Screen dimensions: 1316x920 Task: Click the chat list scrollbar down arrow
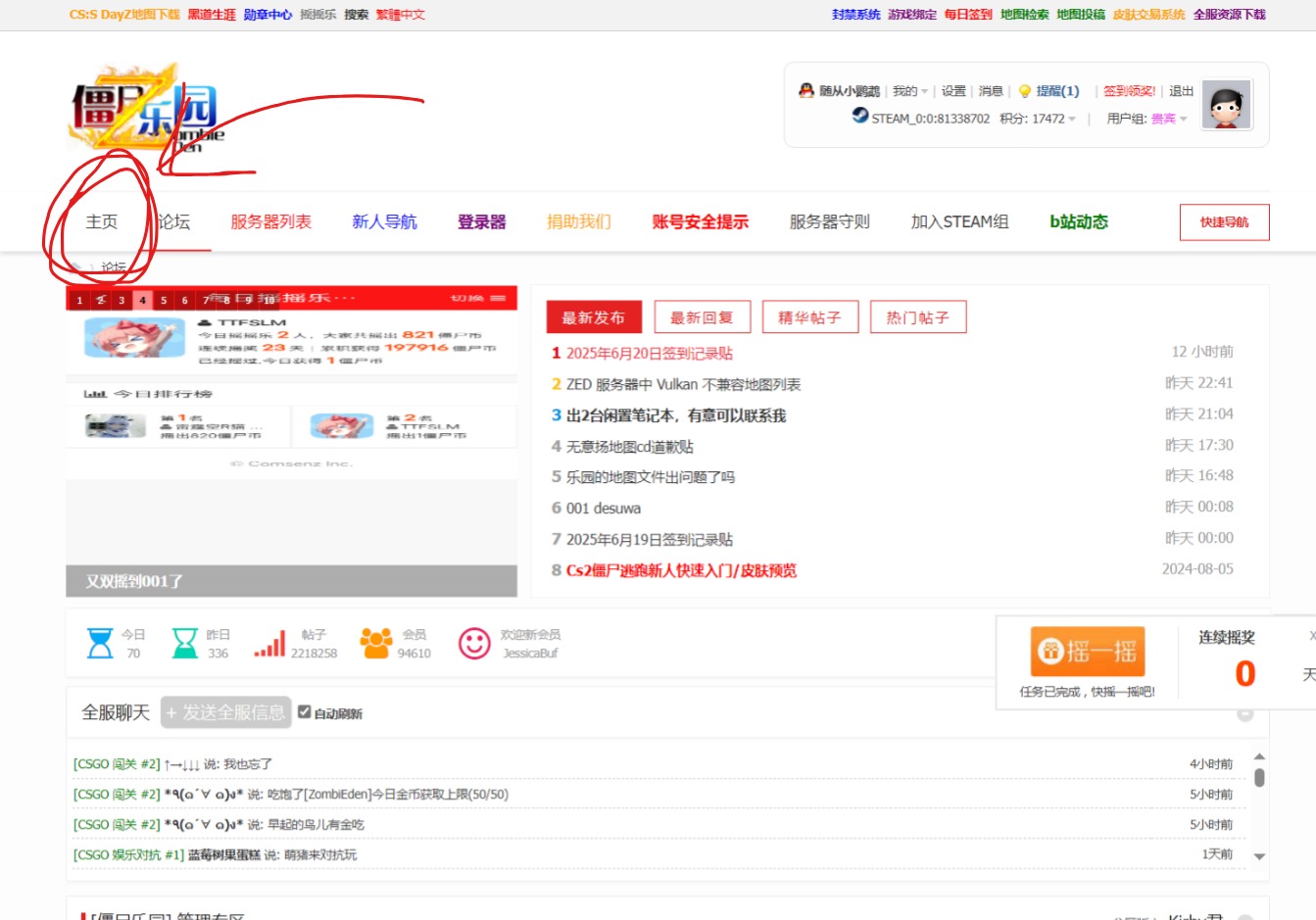(x=1259, y=856)
